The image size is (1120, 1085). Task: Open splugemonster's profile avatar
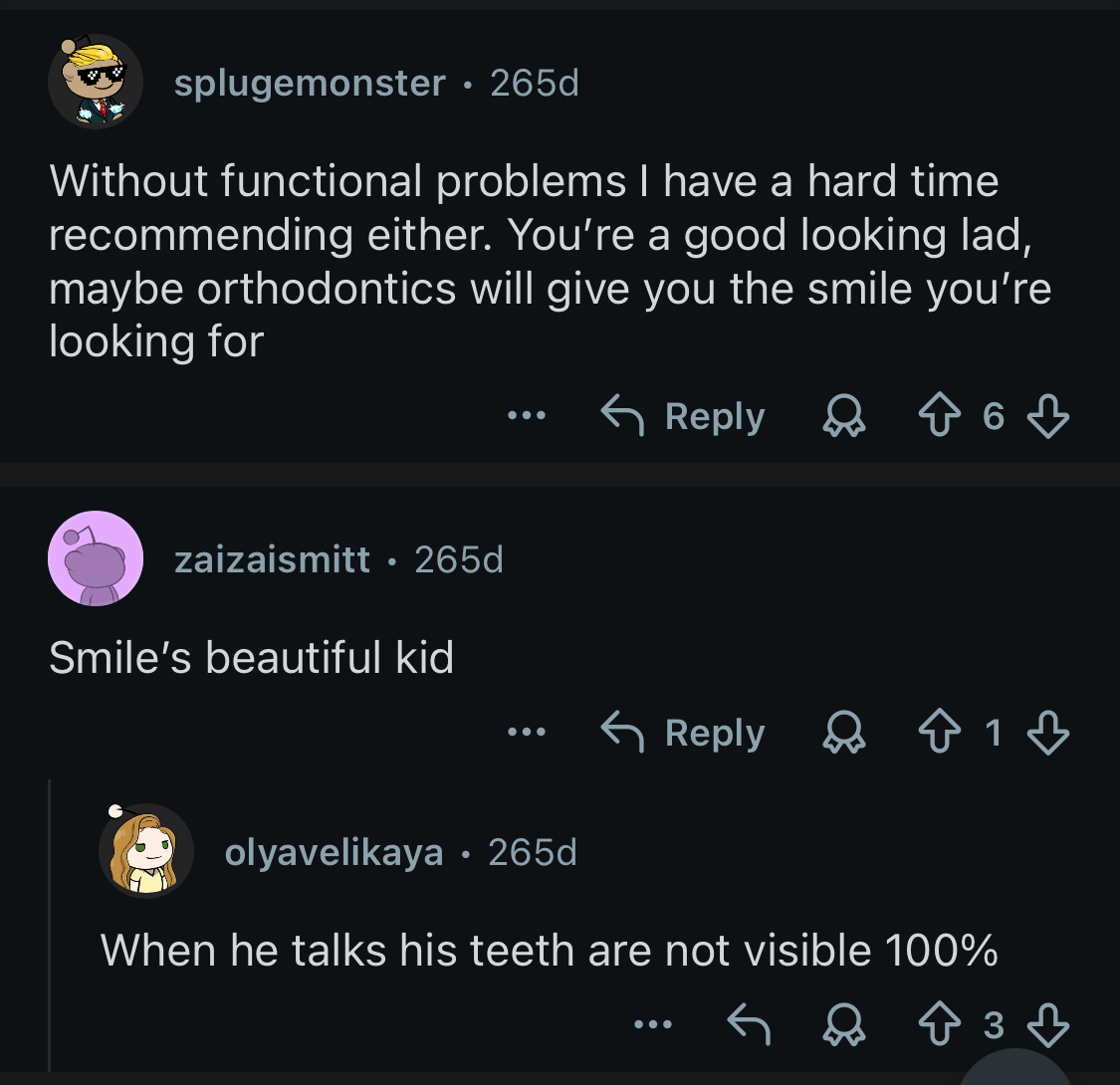(x=96, y=82)
